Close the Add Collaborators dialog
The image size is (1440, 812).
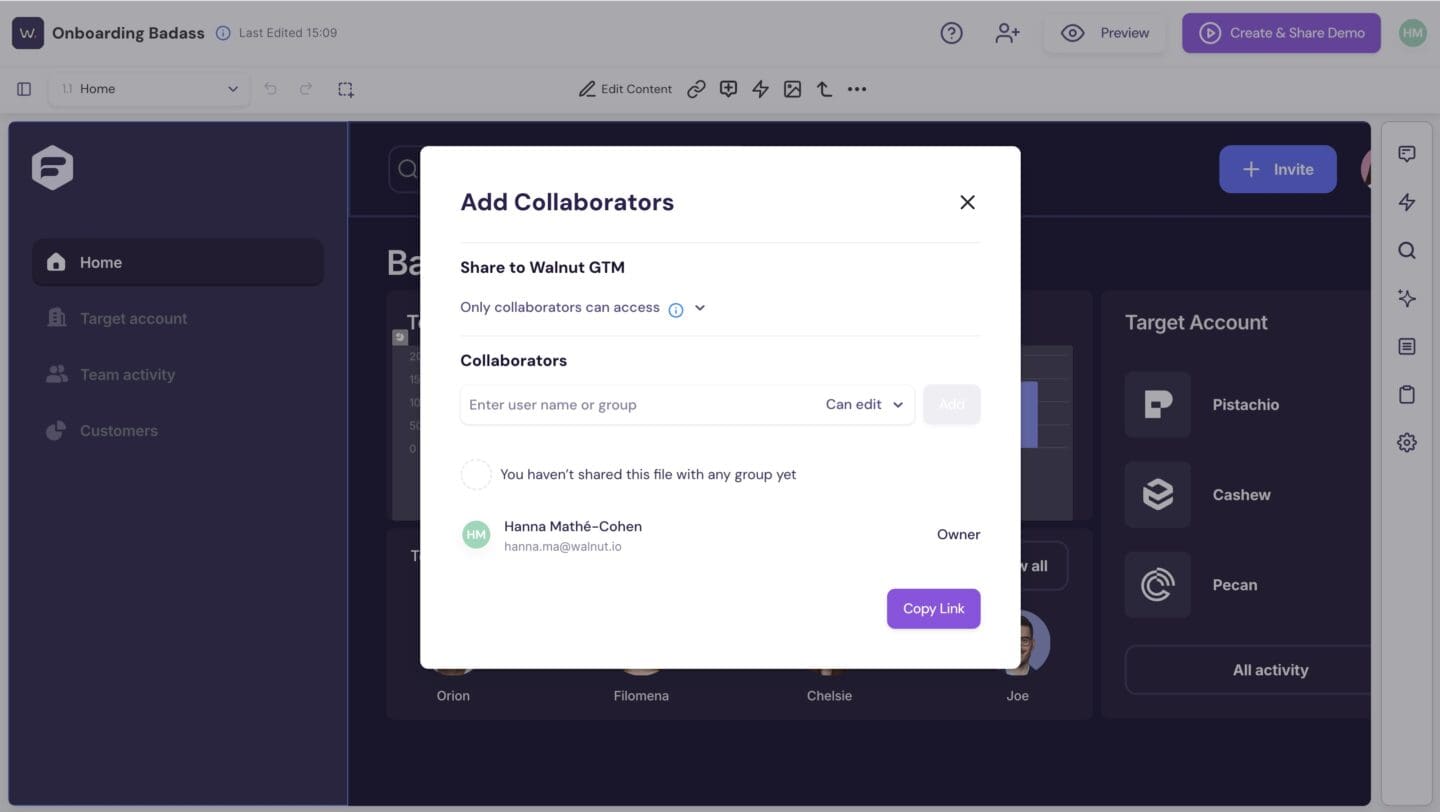(967, 202)
